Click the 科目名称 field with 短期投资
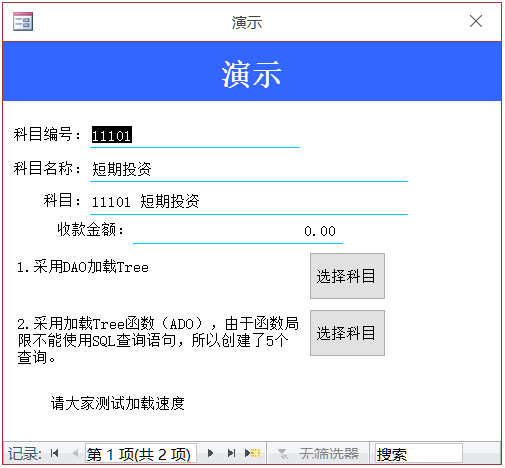Screen dimensions: 505x468 249,169
